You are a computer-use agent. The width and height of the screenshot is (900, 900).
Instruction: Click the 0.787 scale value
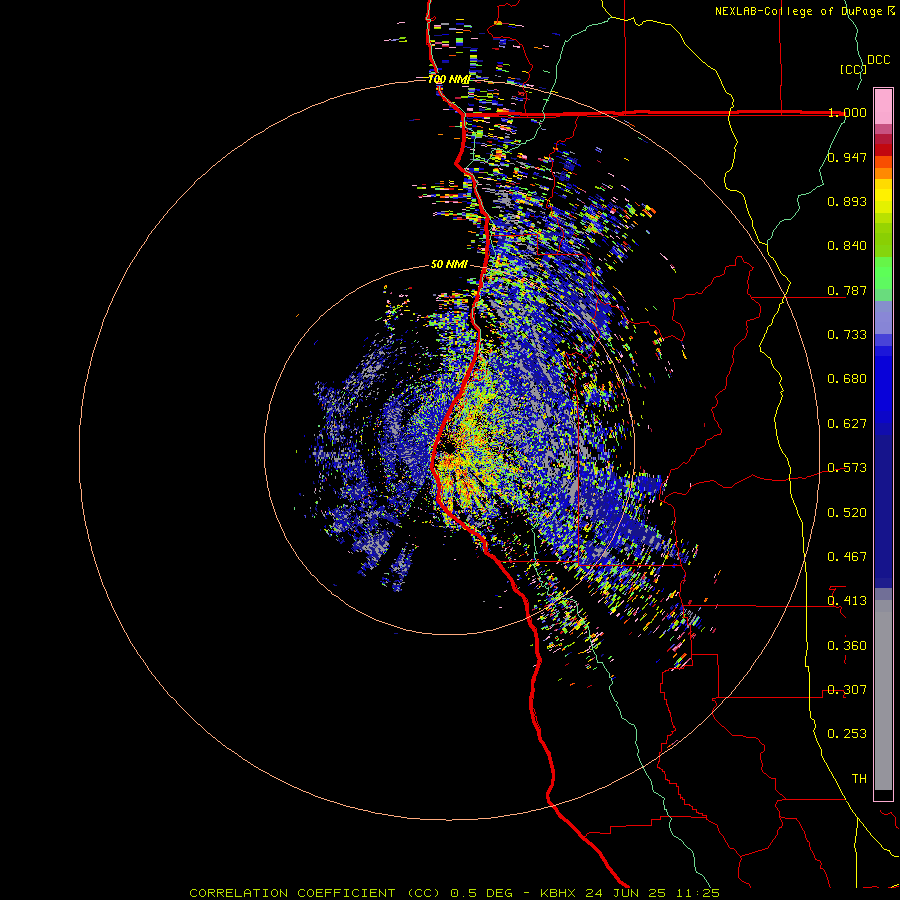847,290
